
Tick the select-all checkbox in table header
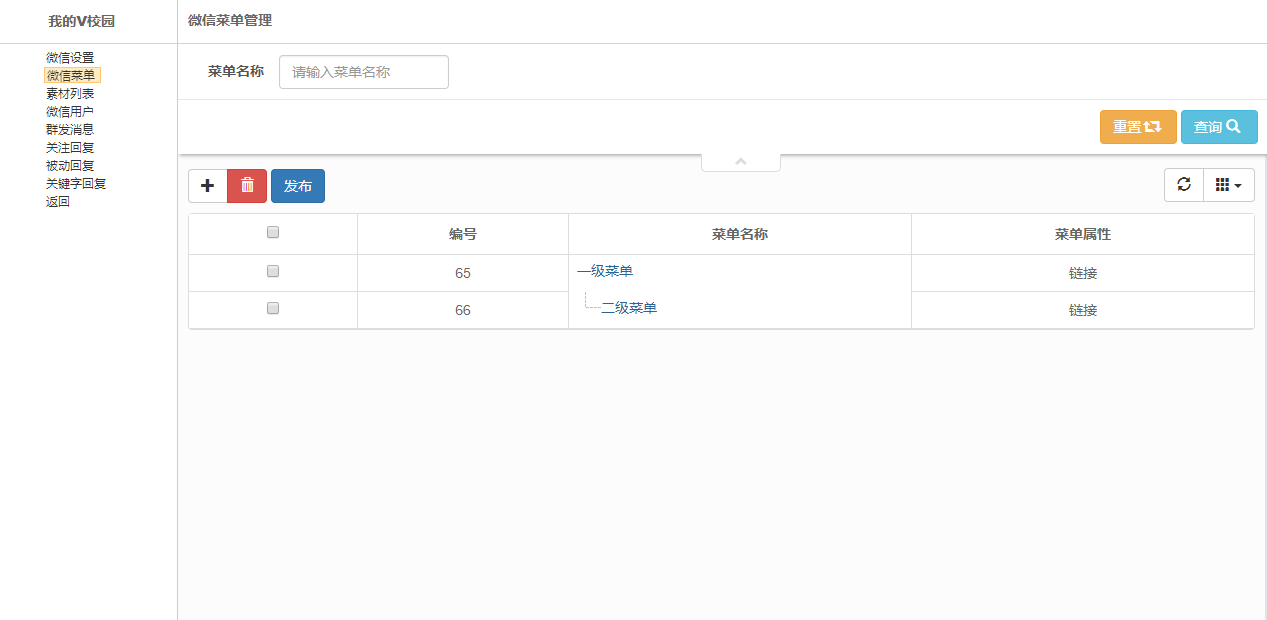273,232
